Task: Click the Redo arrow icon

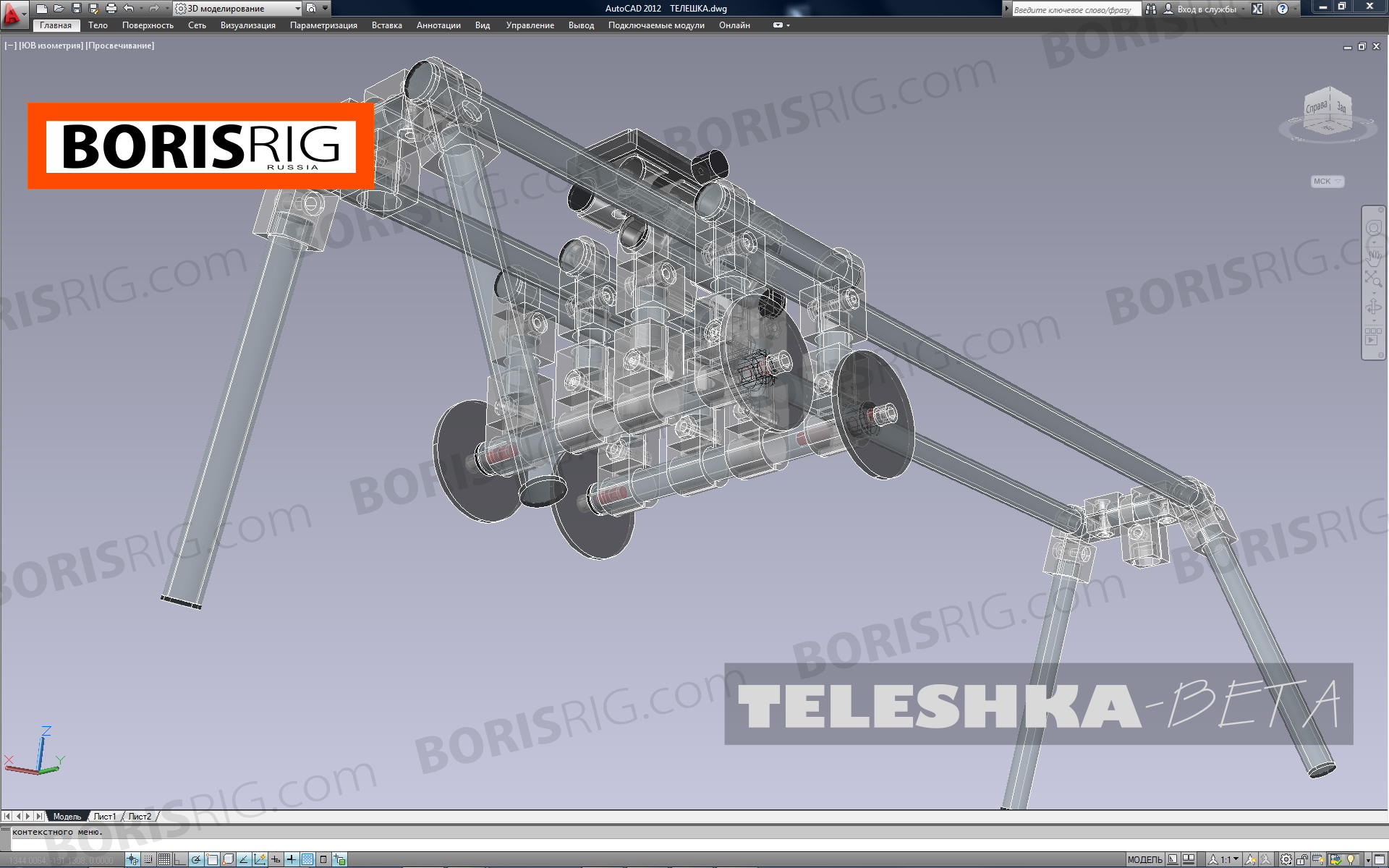Action: 154,9
